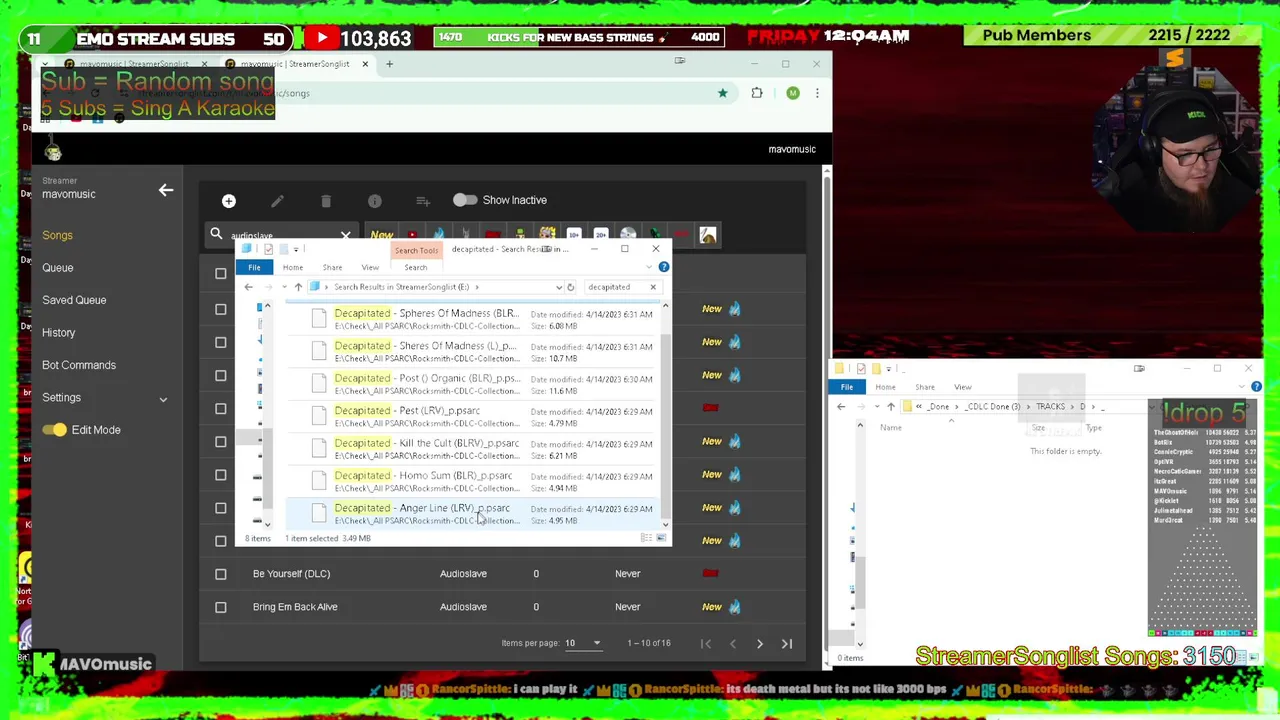
Task: Click refresh icon next to address bar
Action: (x=570, y=287)
